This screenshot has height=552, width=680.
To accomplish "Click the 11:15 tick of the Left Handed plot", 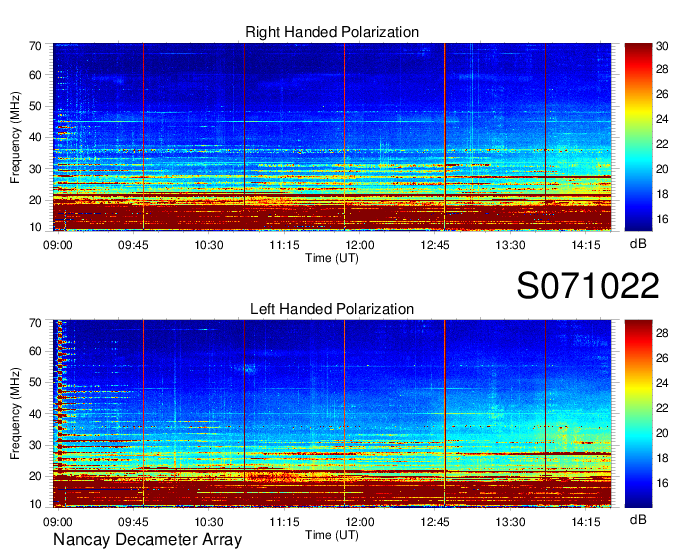I will [x=284, y=522].
